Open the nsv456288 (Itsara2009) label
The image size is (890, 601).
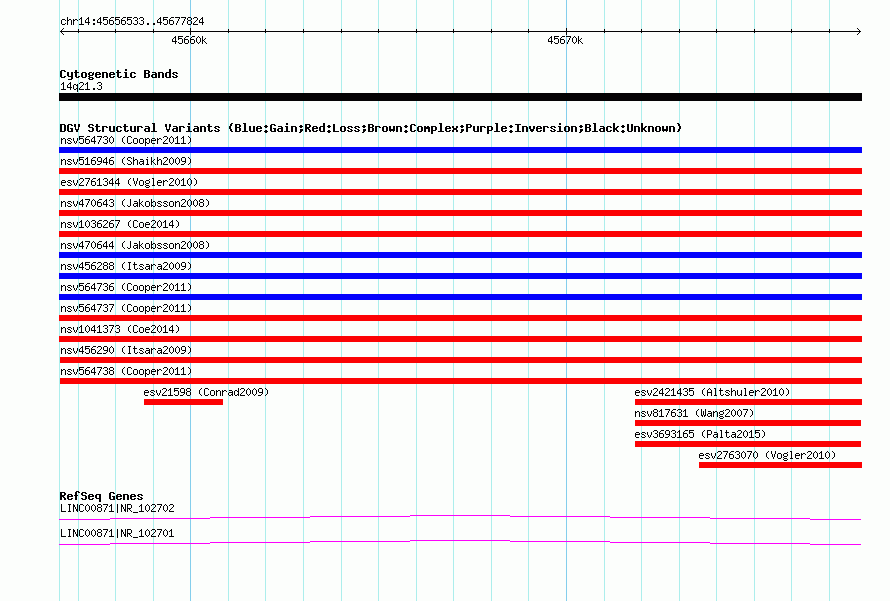tap(126, 266)
